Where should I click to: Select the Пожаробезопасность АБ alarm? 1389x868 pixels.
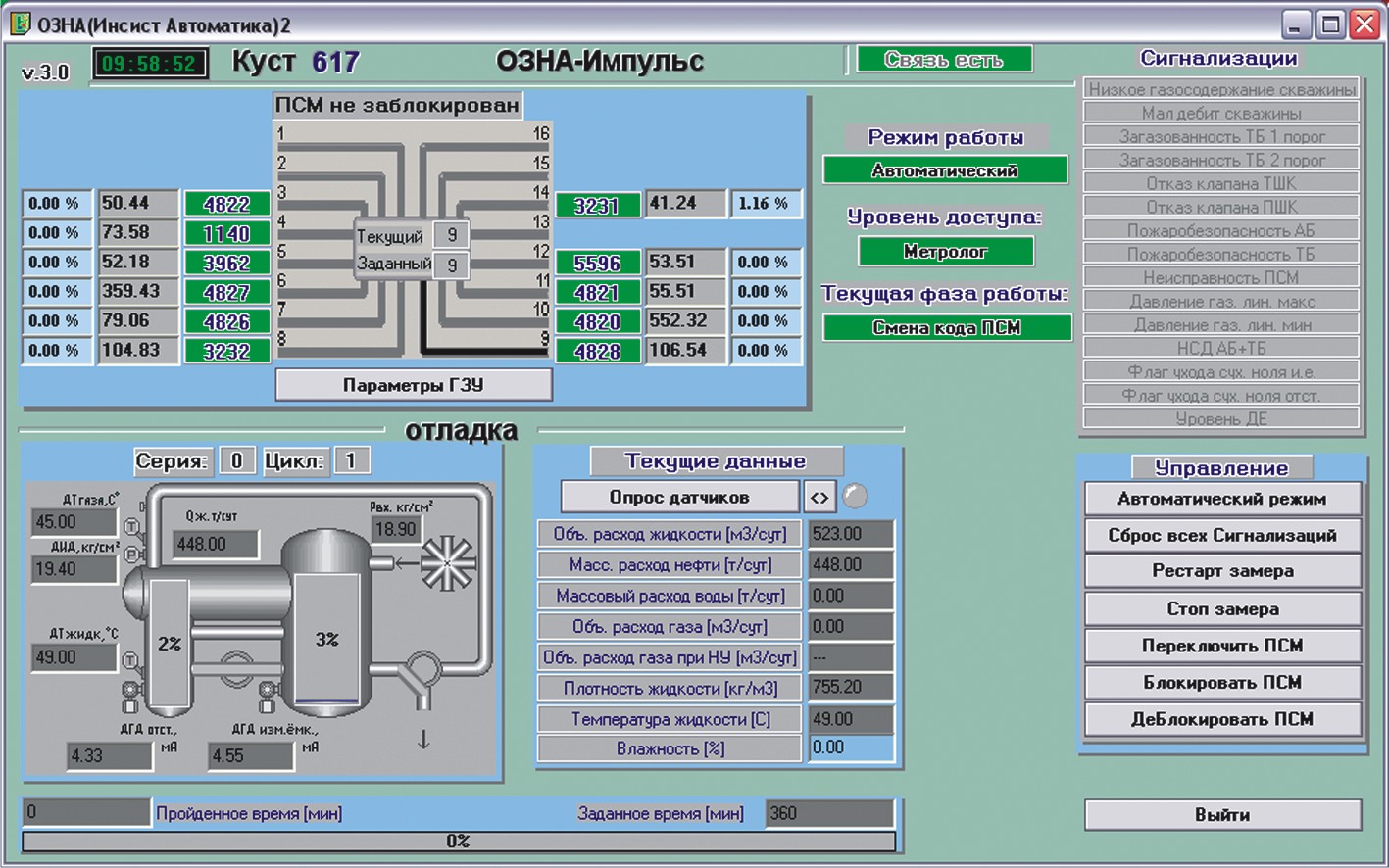1221,230
